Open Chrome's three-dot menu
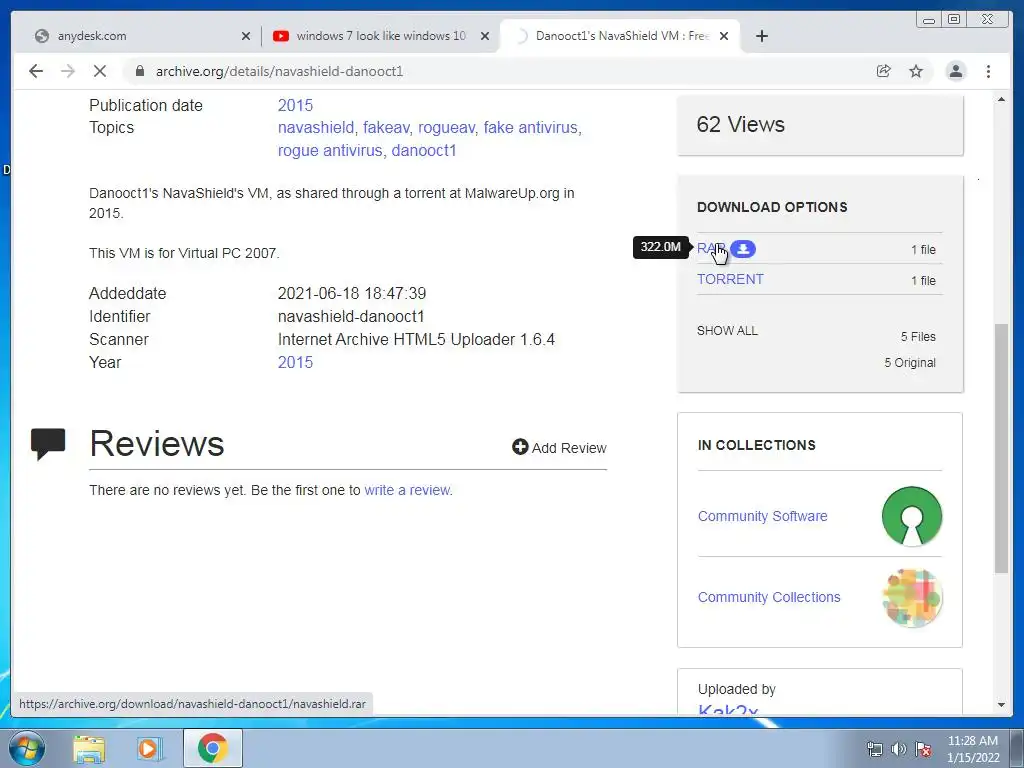The width and height of the screenshot is (1024, 768). (988, 71)
